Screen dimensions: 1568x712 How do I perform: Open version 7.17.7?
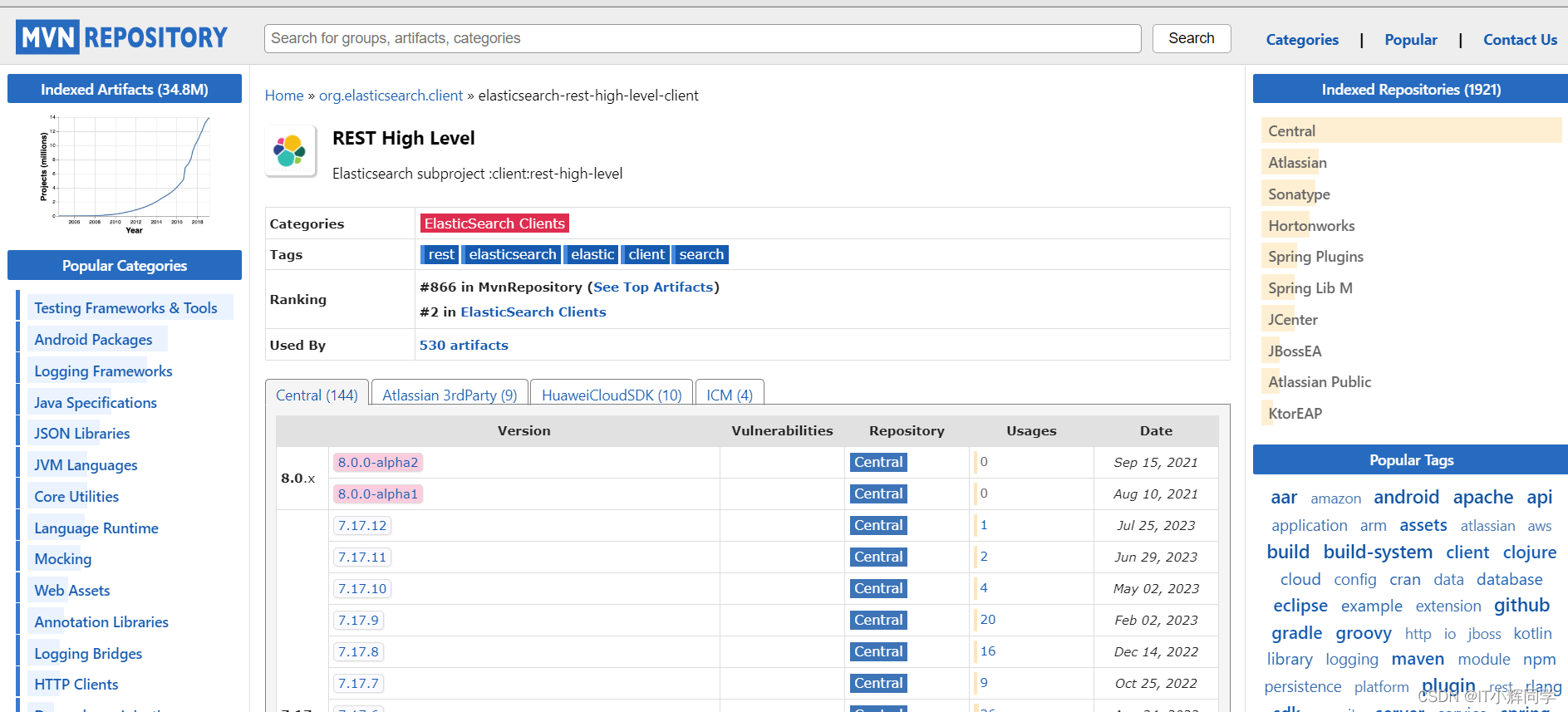coord(358,683)
